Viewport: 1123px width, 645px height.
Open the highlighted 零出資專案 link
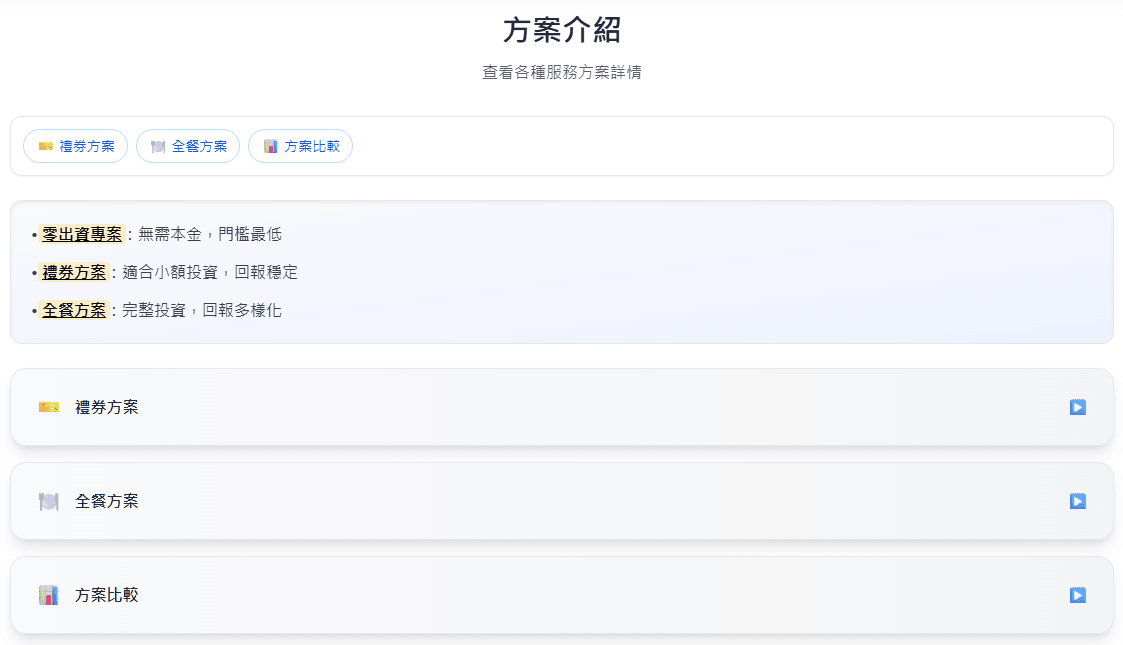click(x=82, y=234)
